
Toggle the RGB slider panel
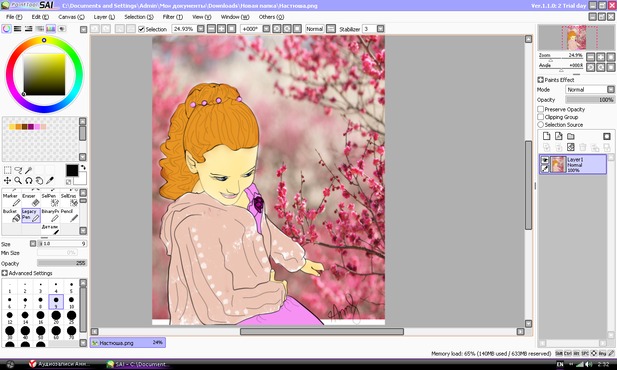tap(17, 29)
